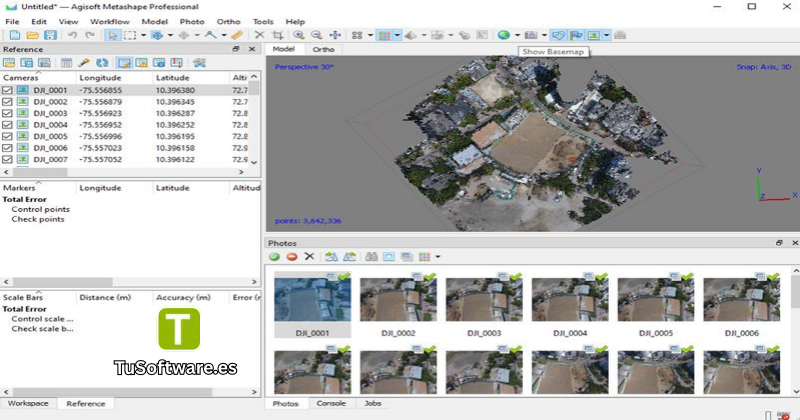The height and width of the screenshot is (420, 800).
Task: Click the Accuracy (m) column header
Action: (x=191, y=297)
